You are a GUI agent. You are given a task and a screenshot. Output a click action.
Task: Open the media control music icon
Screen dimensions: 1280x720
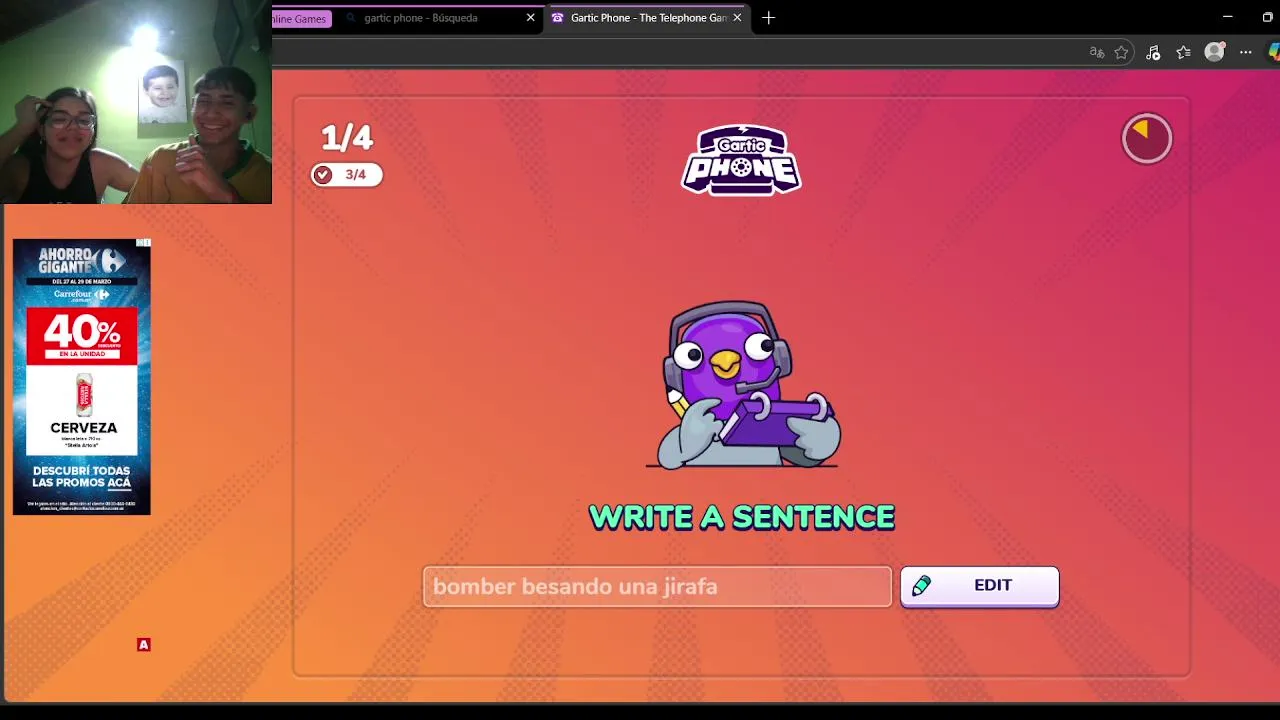coord(1153,53)
